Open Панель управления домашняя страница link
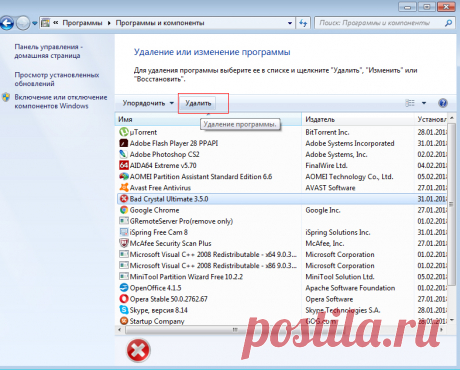 (x=49, y=51)
